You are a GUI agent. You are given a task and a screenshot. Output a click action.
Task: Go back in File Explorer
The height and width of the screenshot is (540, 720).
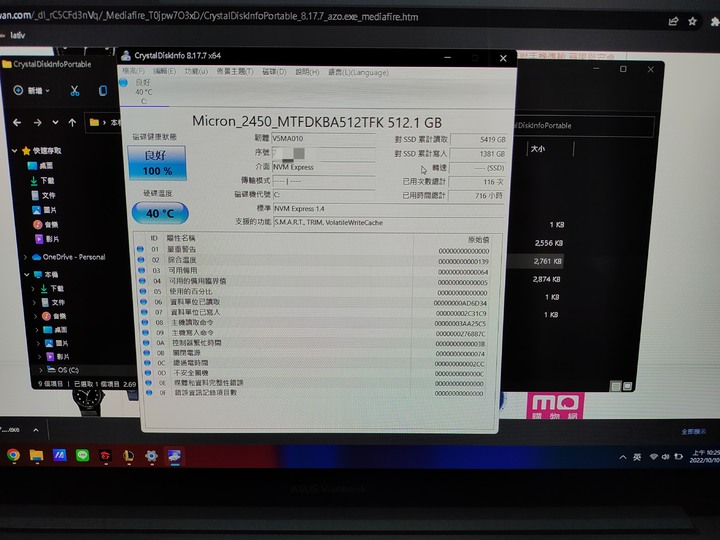click(x=17, y=123)
